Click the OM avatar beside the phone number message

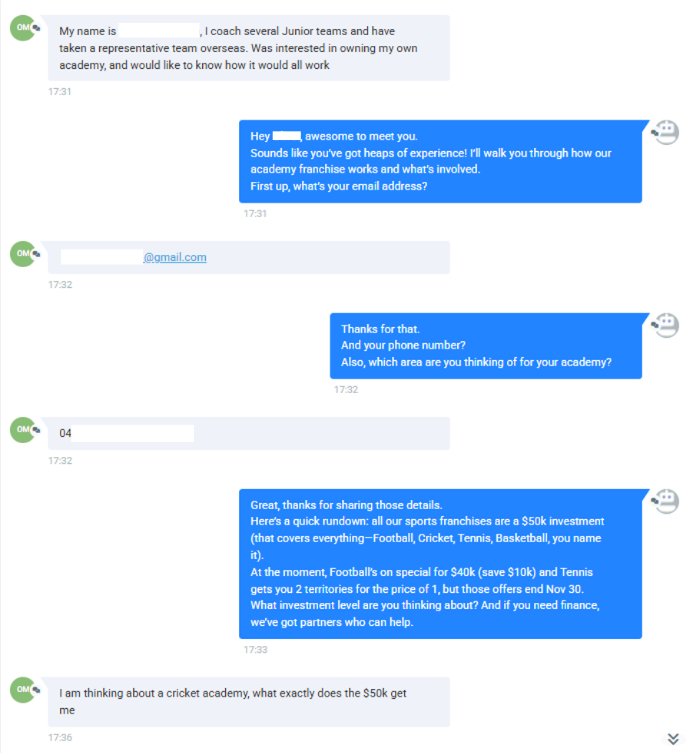click(x=24, y=431)
